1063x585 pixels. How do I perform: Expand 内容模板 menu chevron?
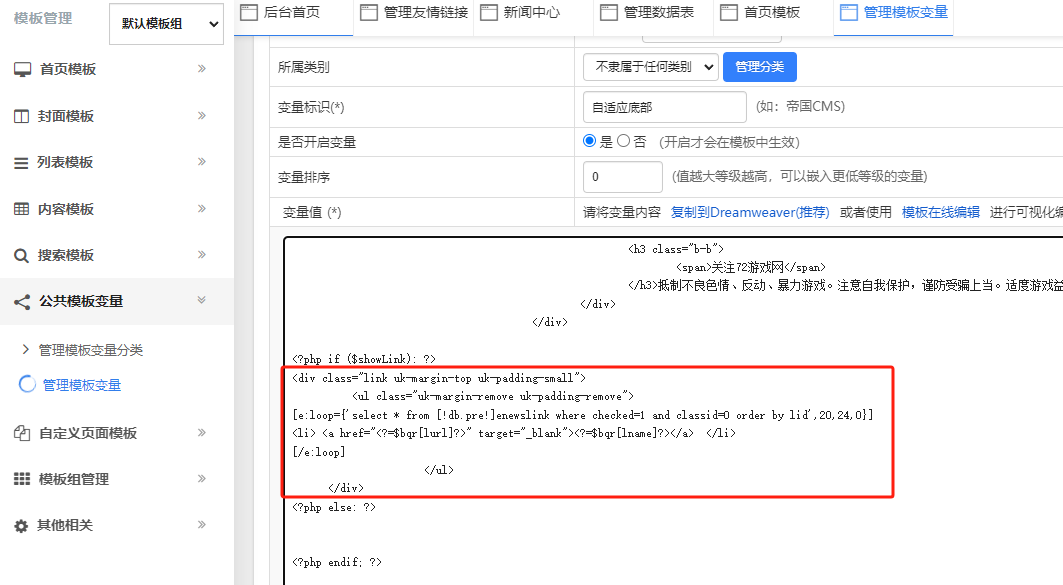(x=201, y=208)
